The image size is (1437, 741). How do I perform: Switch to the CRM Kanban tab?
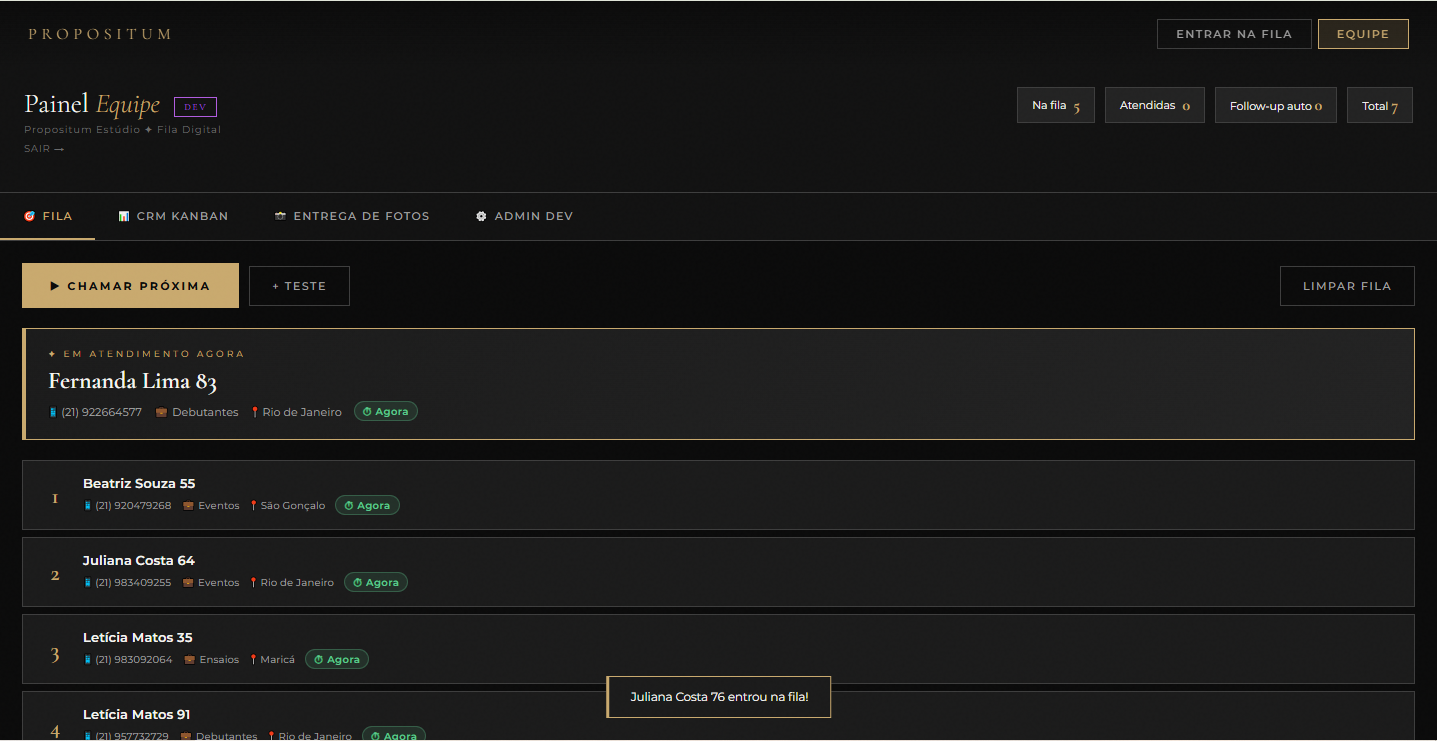click(173, 216)
